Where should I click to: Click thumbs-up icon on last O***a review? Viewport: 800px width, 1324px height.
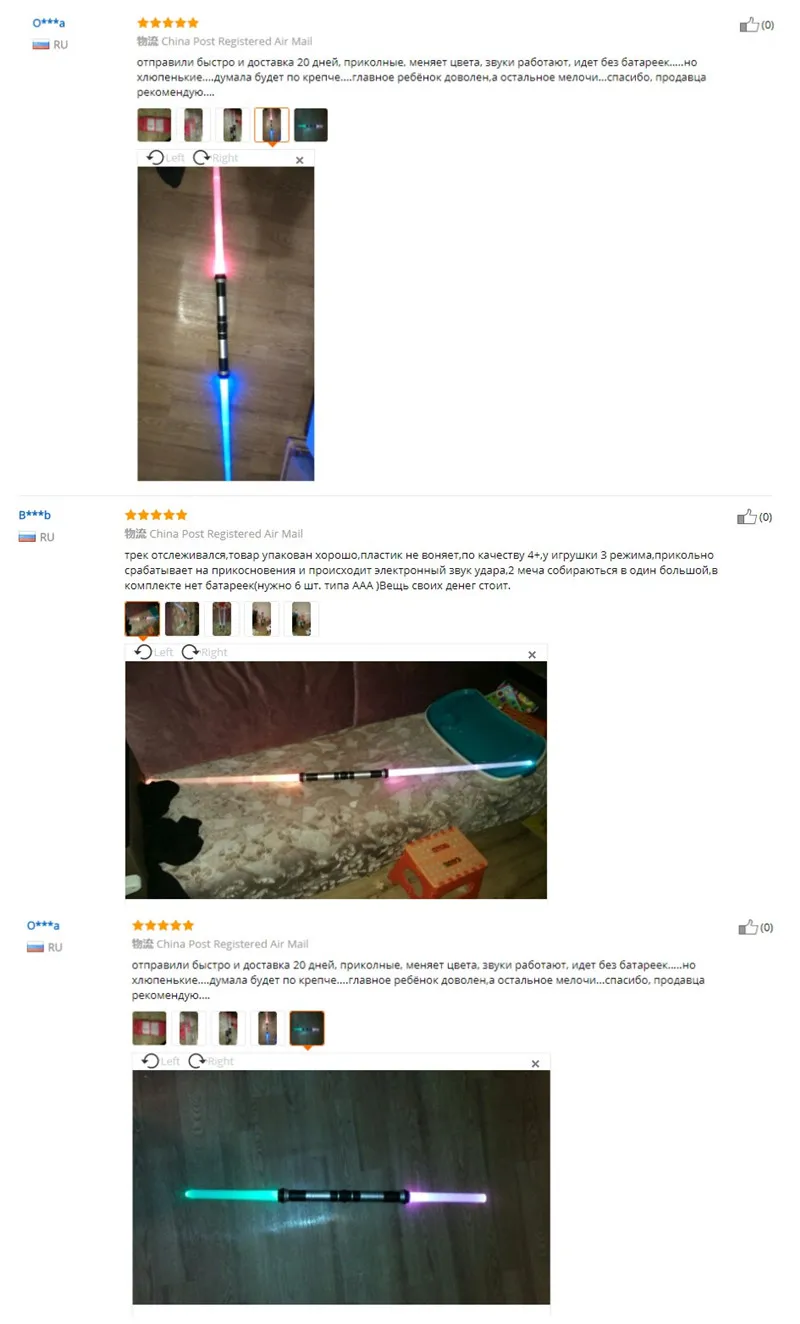(x=748, y=927)
